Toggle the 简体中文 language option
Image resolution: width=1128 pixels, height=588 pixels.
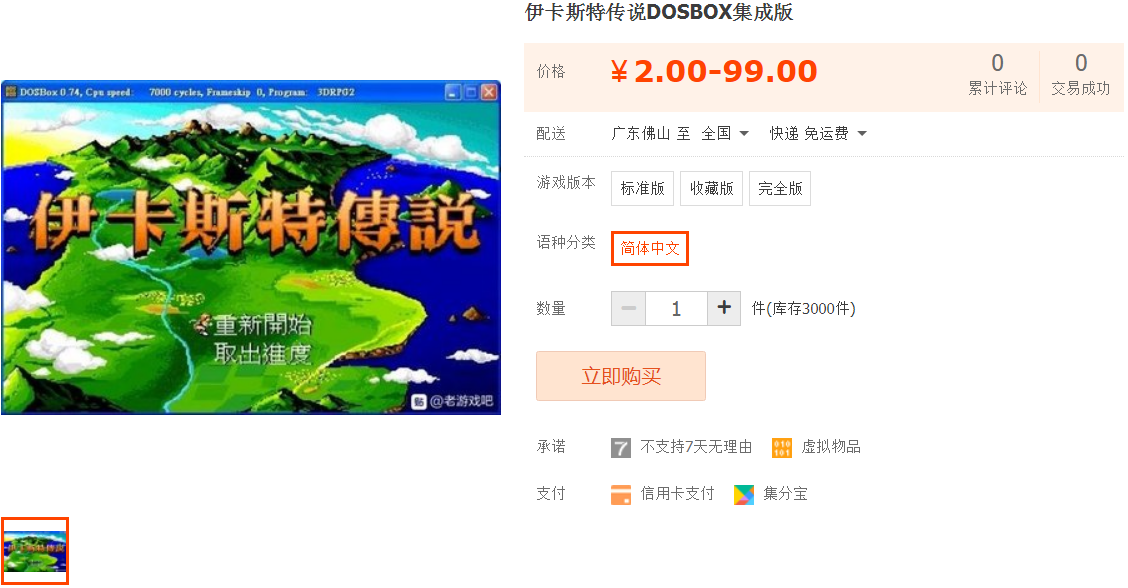point(650,248)
